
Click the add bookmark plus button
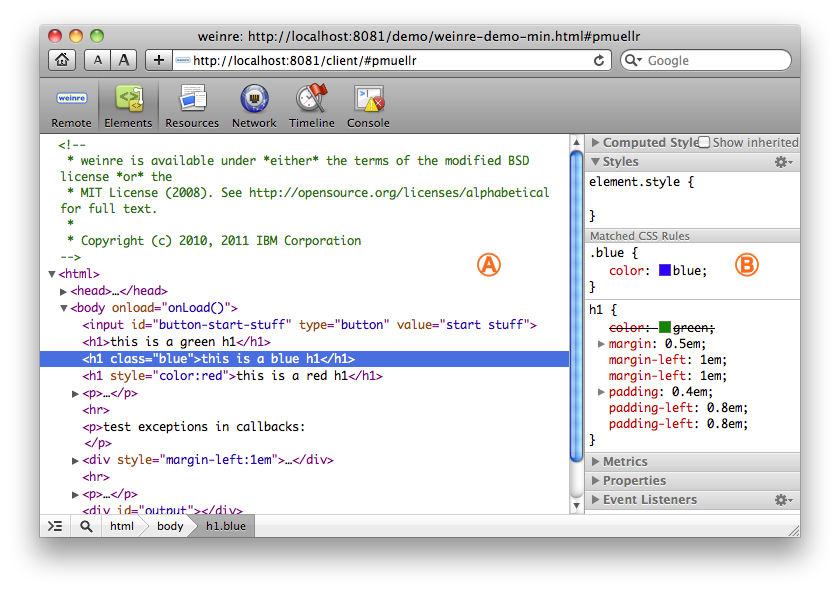[159, 60]
